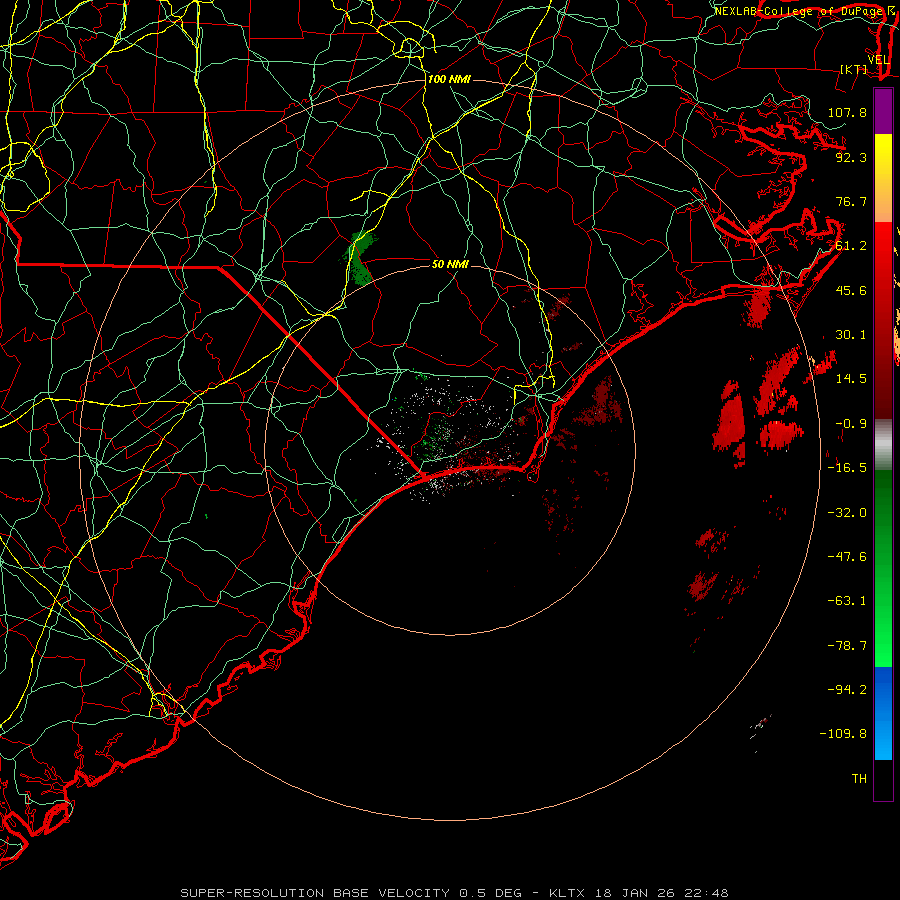Click the -32.0 legend value

point(847,512)
